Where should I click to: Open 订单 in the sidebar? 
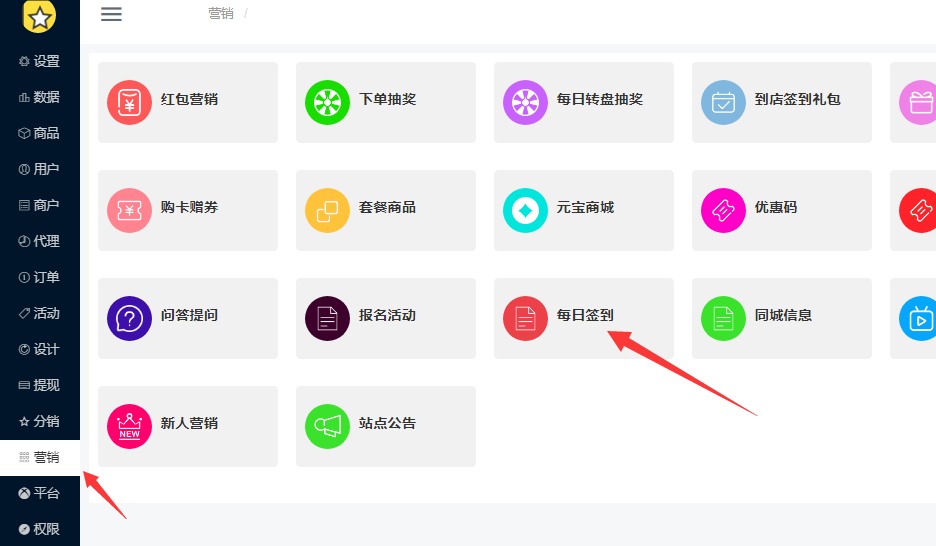click(x=39, y=277)
